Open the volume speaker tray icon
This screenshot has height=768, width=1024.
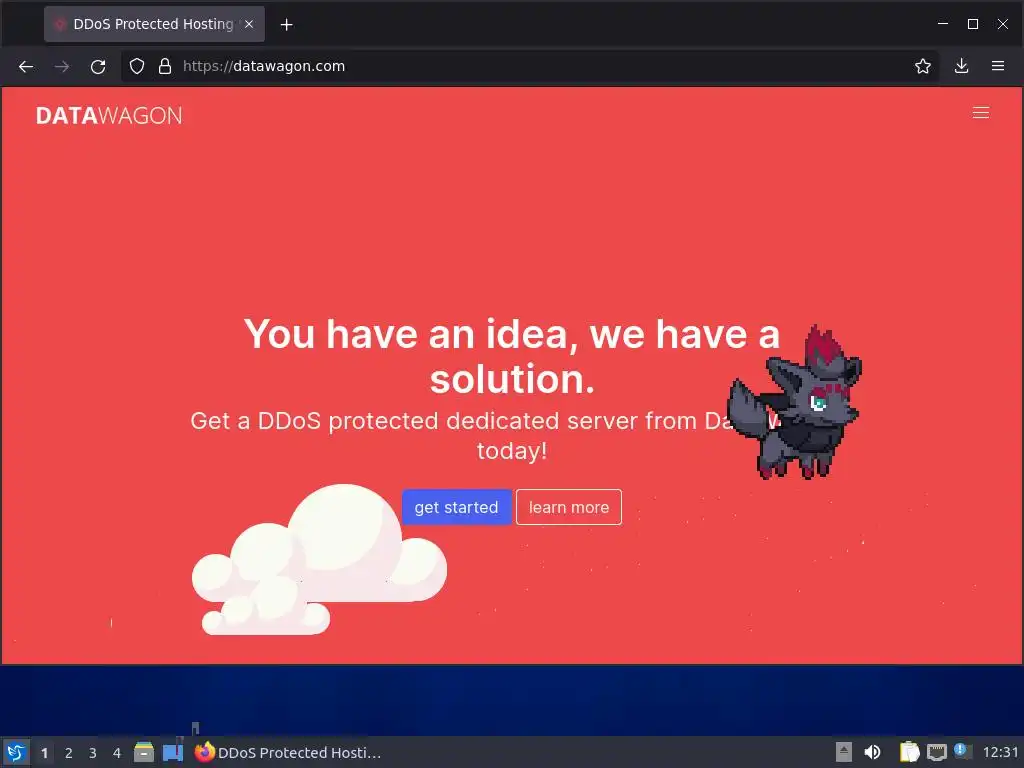coord(872,752)
